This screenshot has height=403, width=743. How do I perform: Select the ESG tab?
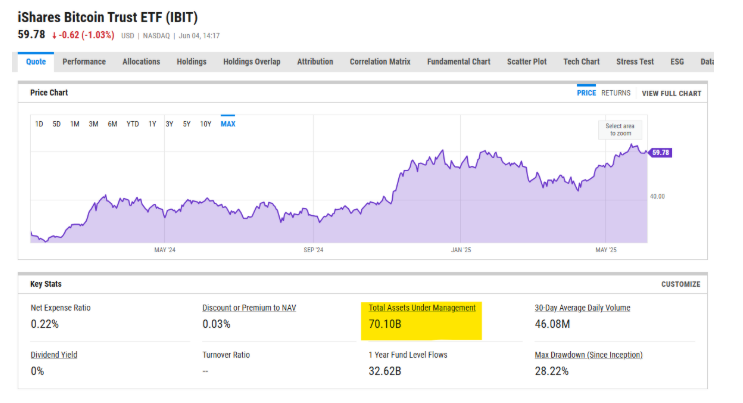[x=677, y=62]
